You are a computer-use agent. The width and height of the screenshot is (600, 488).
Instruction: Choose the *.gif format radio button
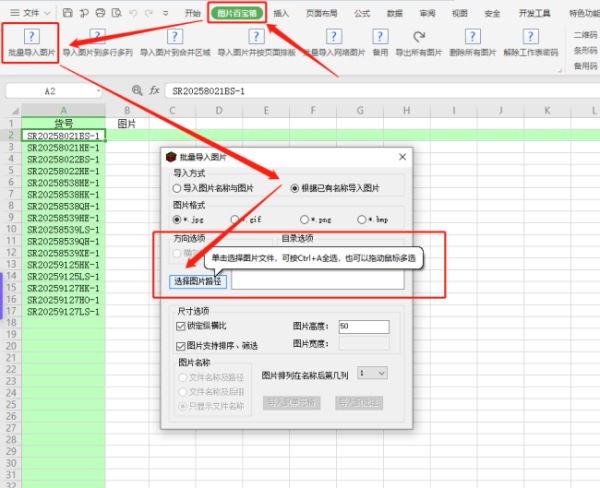tap(235, 220)
